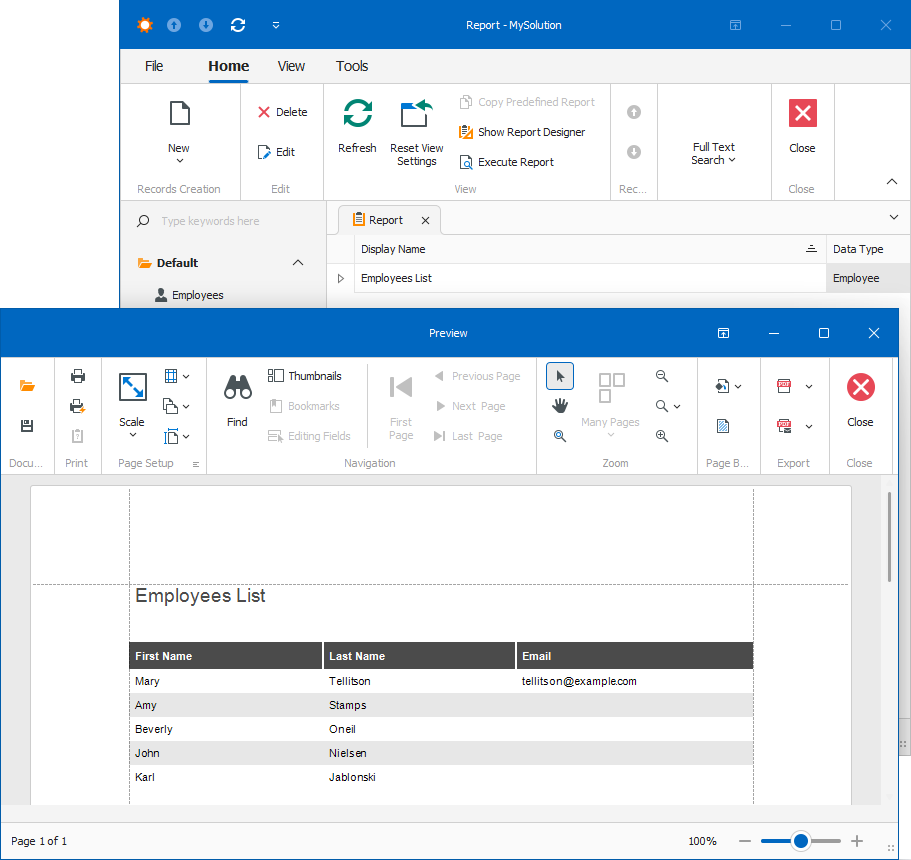Open Export To dropdown arrow

click(x=809, y=386)
